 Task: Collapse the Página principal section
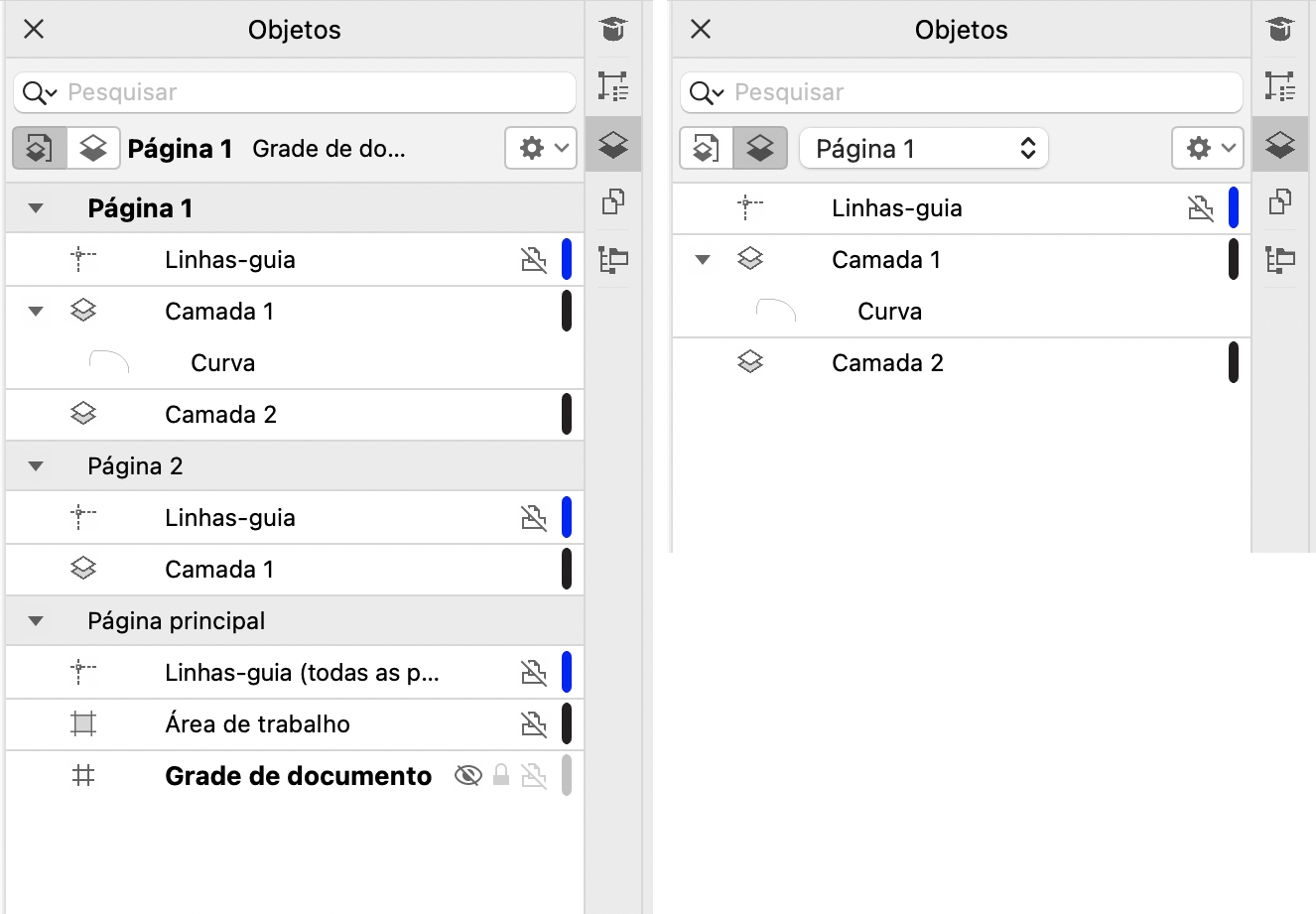pyautogui.click(x=37, y=621)
